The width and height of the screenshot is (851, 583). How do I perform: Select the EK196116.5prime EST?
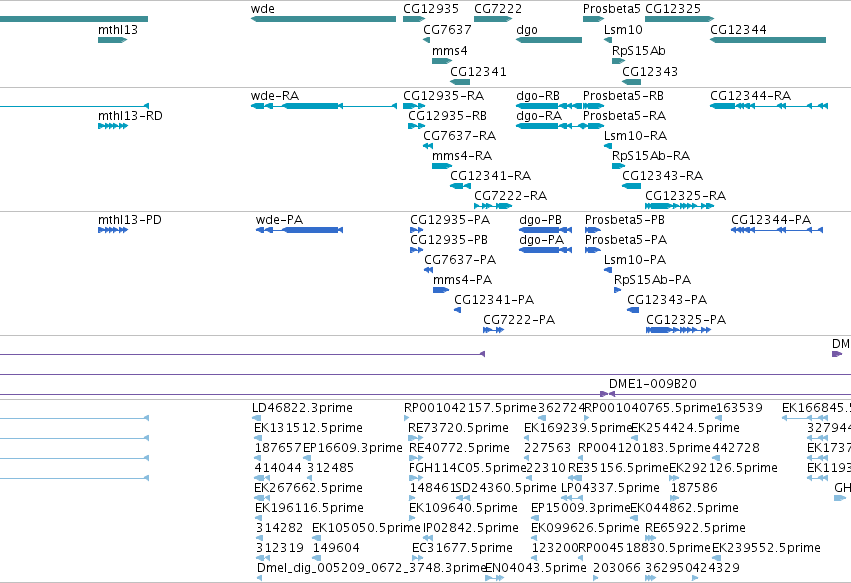pyautogui.click(x=258, y=518)
